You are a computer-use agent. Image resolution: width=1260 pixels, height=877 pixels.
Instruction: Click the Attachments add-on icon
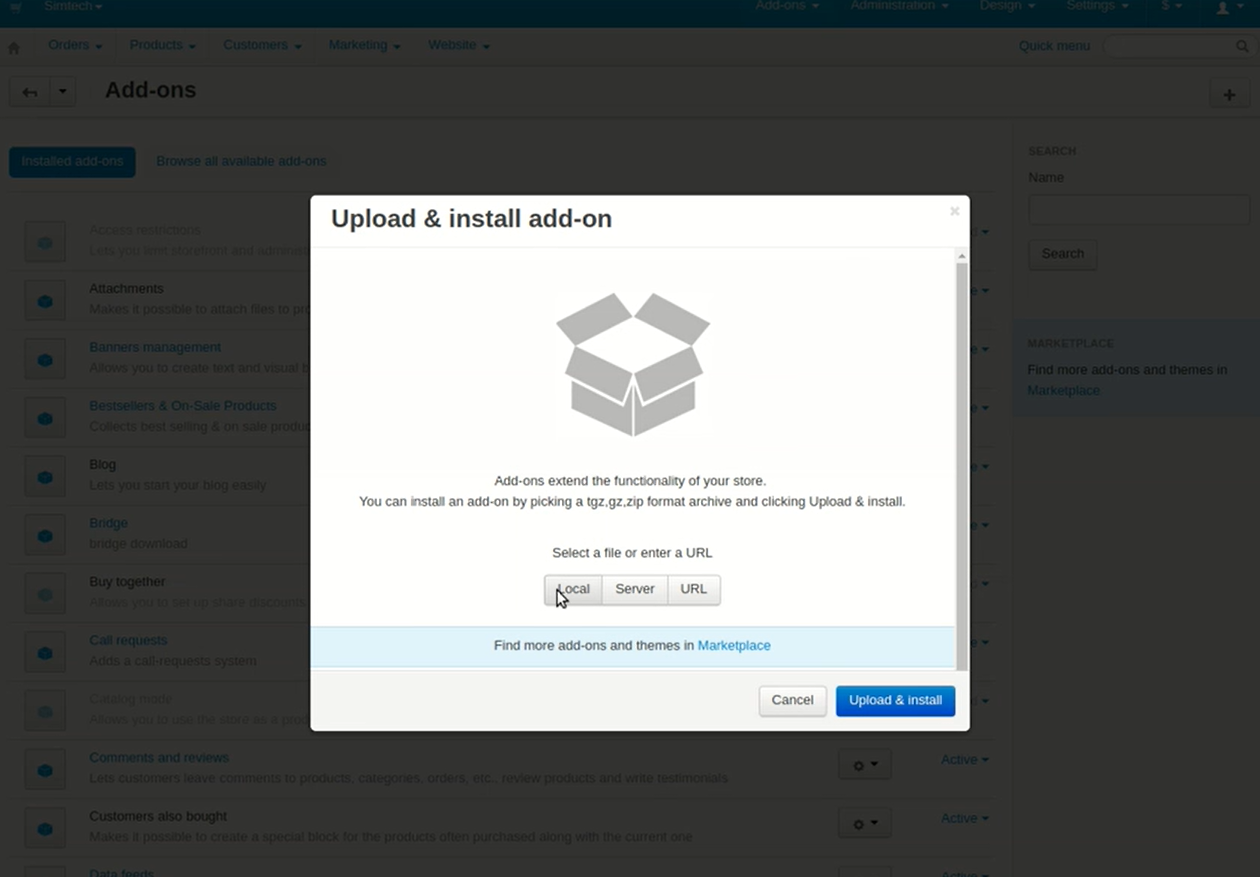tap(45, 300)
